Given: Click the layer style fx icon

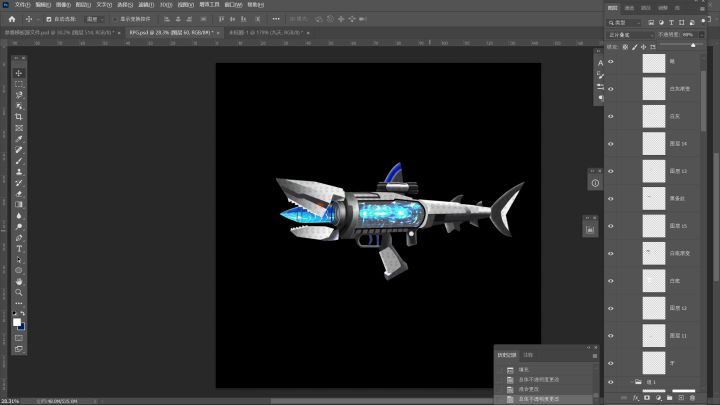Looking at the screenshot, I should pos(636,397).
